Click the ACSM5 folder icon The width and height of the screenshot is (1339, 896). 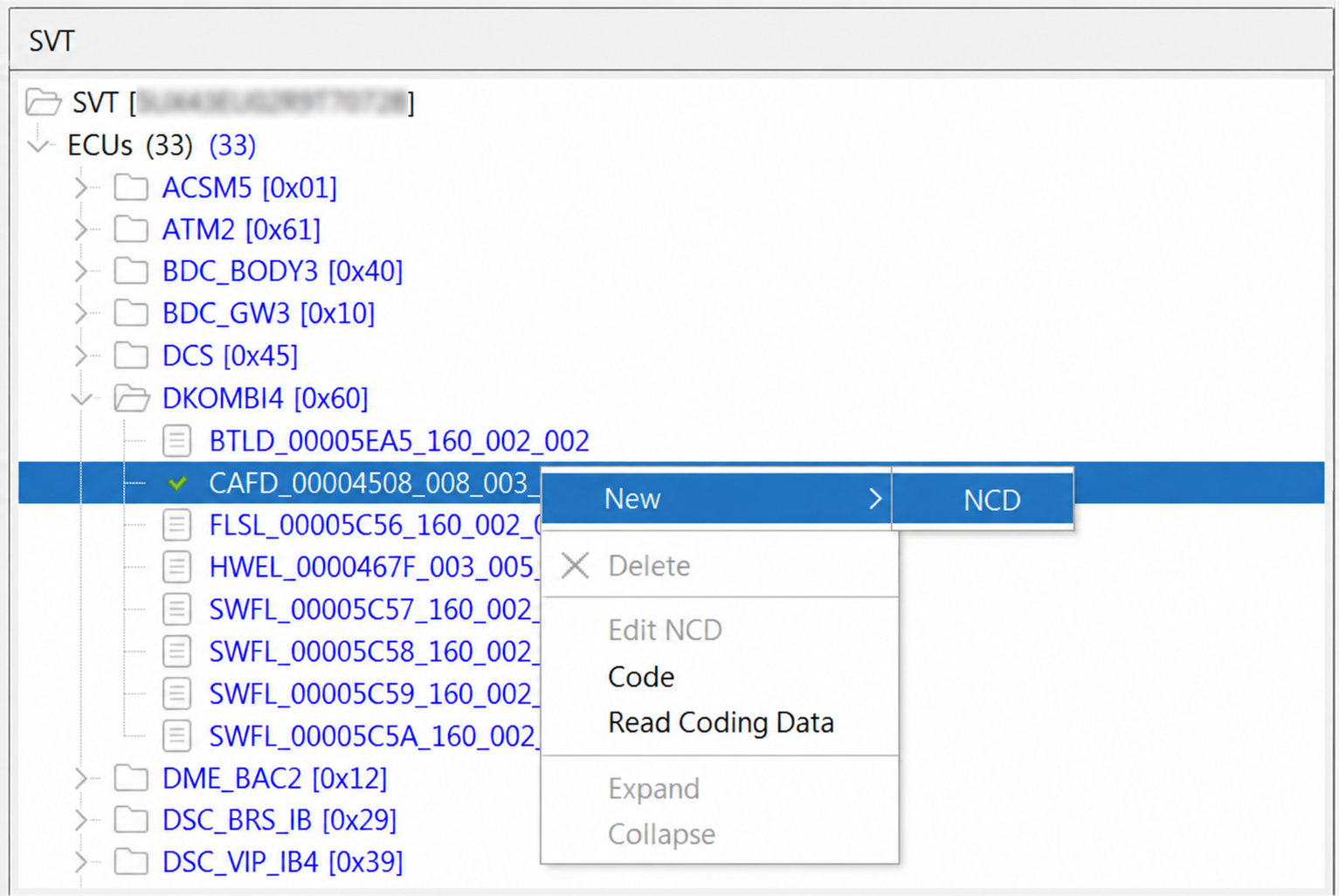click(x=131, y=187)
